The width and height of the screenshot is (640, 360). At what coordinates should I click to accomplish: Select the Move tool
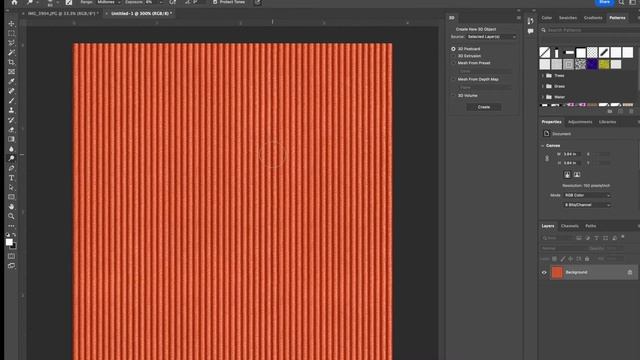pos(11,24)
